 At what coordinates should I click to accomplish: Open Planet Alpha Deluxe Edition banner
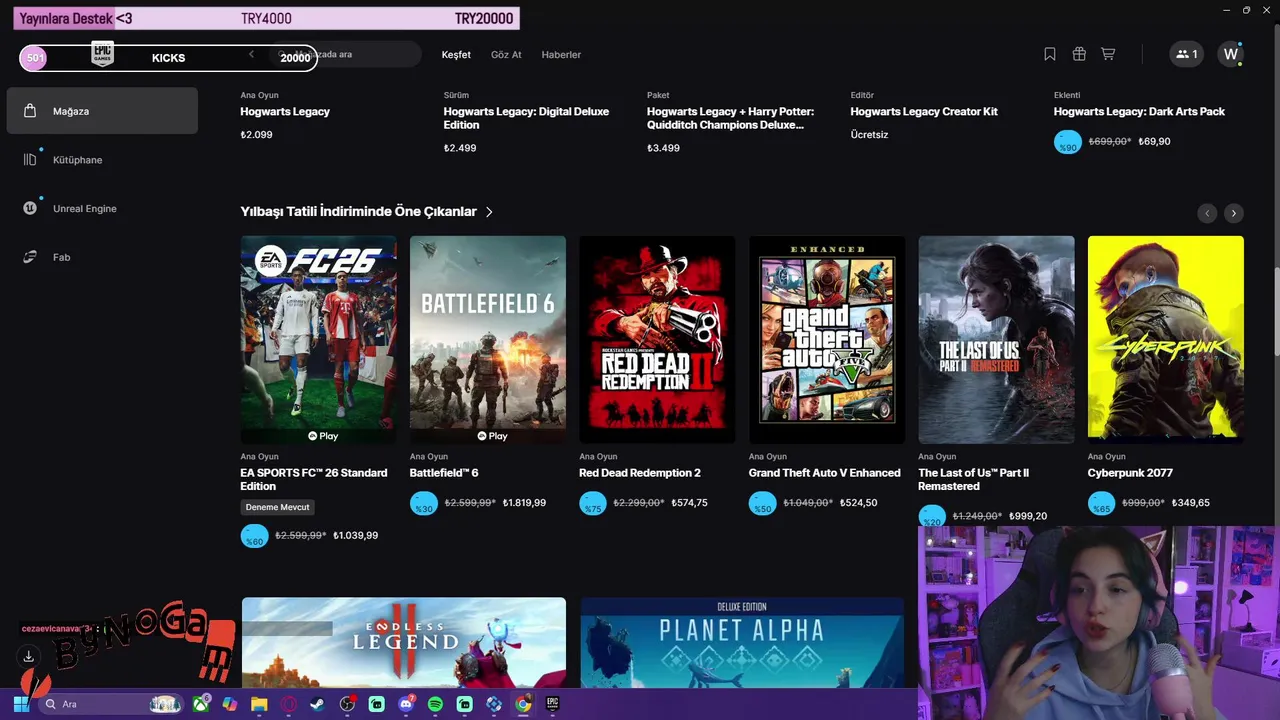tap(742, 642)
